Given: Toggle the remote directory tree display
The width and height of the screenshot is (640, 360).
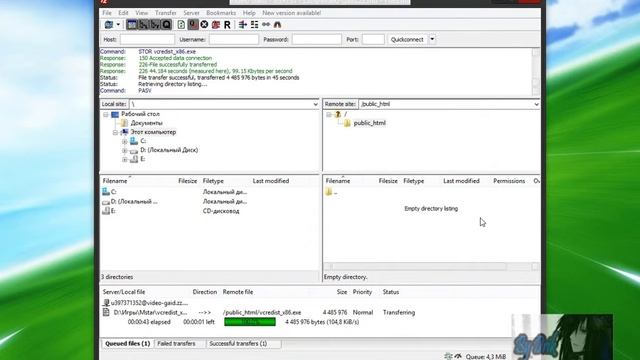Looking at the screenshot, I should pyautogui.click(x=155, y=25).
